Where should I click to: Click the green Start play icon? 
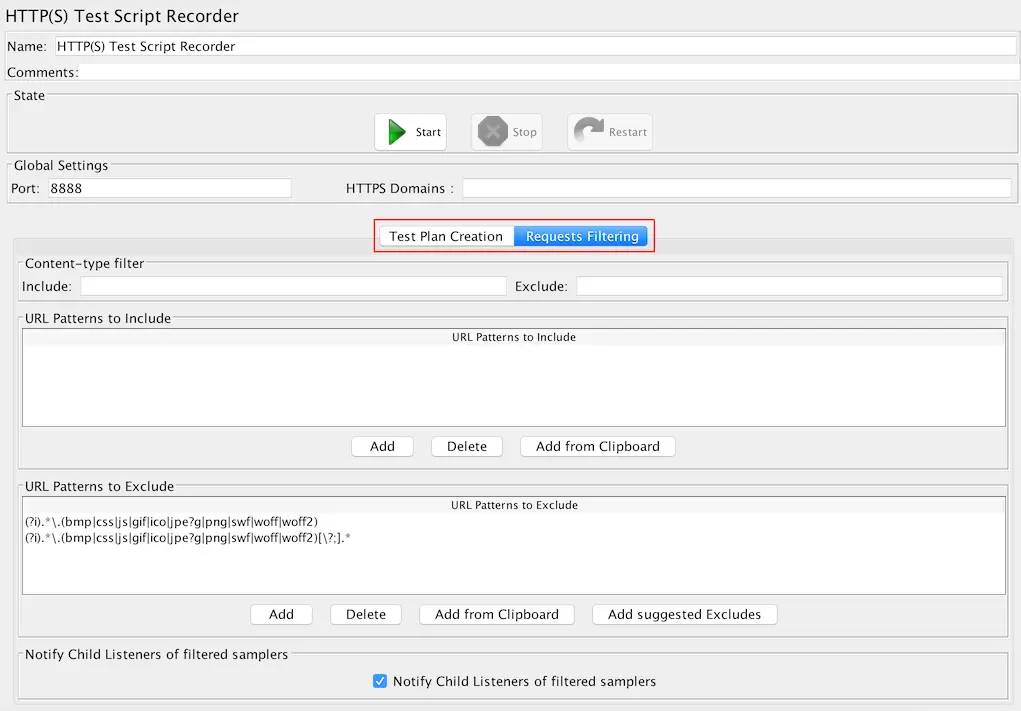397,132
